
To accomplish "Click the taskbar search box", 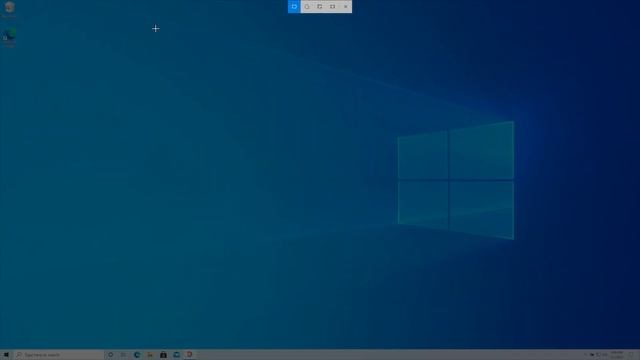I will (x=58, y=355).
